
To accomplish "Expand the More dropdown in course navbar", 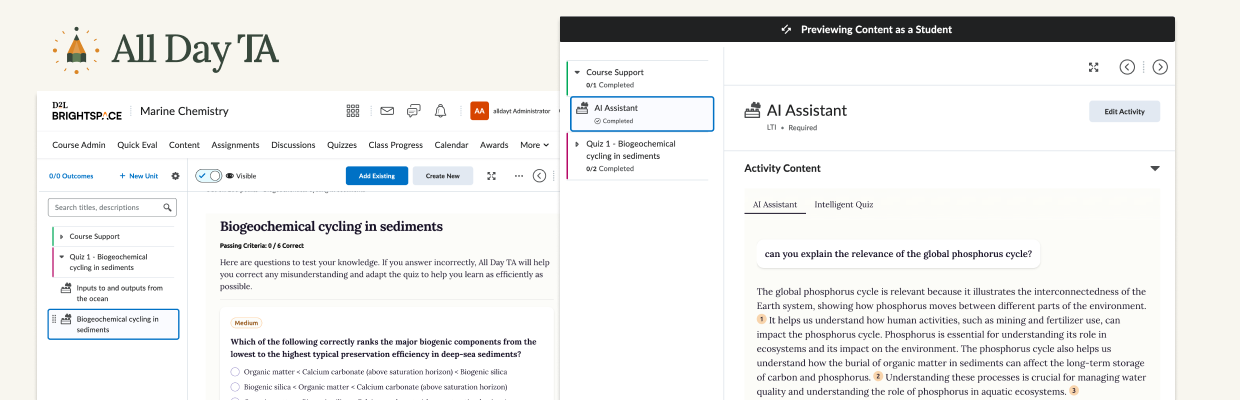I will [x=534, y=145].
